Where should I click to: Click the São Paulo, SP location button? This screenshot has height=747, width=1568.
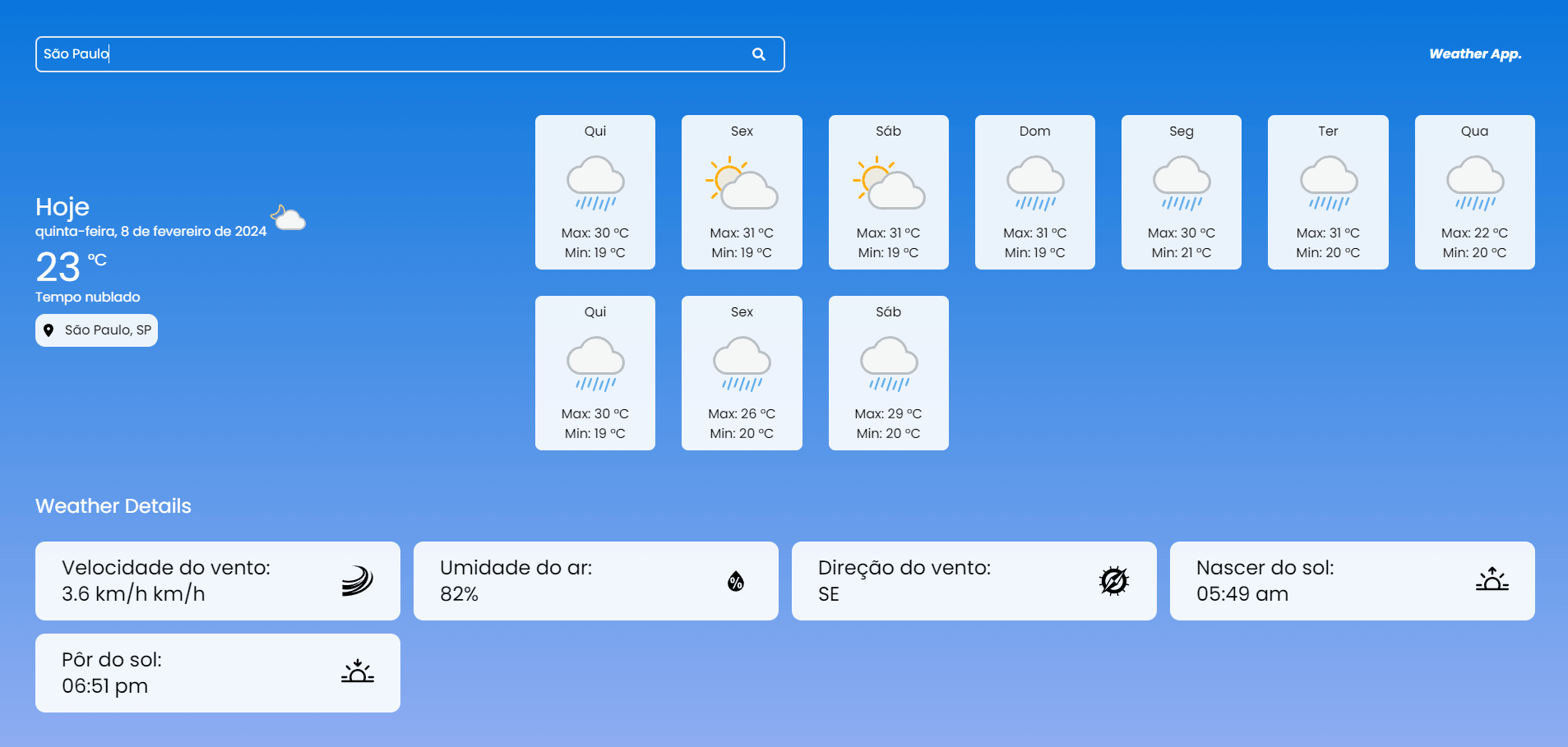point(96,330)
